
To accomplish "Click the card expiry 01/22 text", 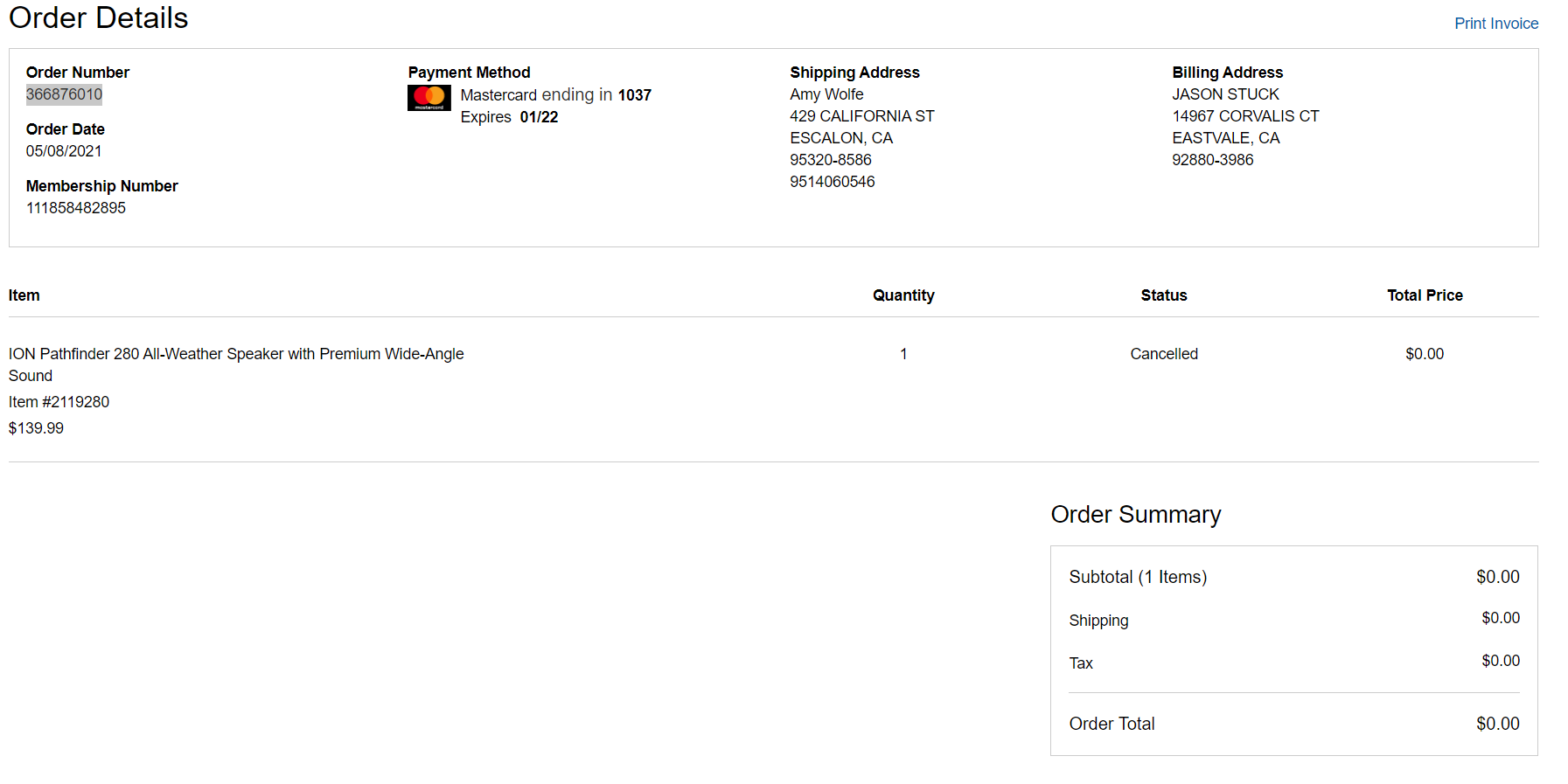I will 539,117.
